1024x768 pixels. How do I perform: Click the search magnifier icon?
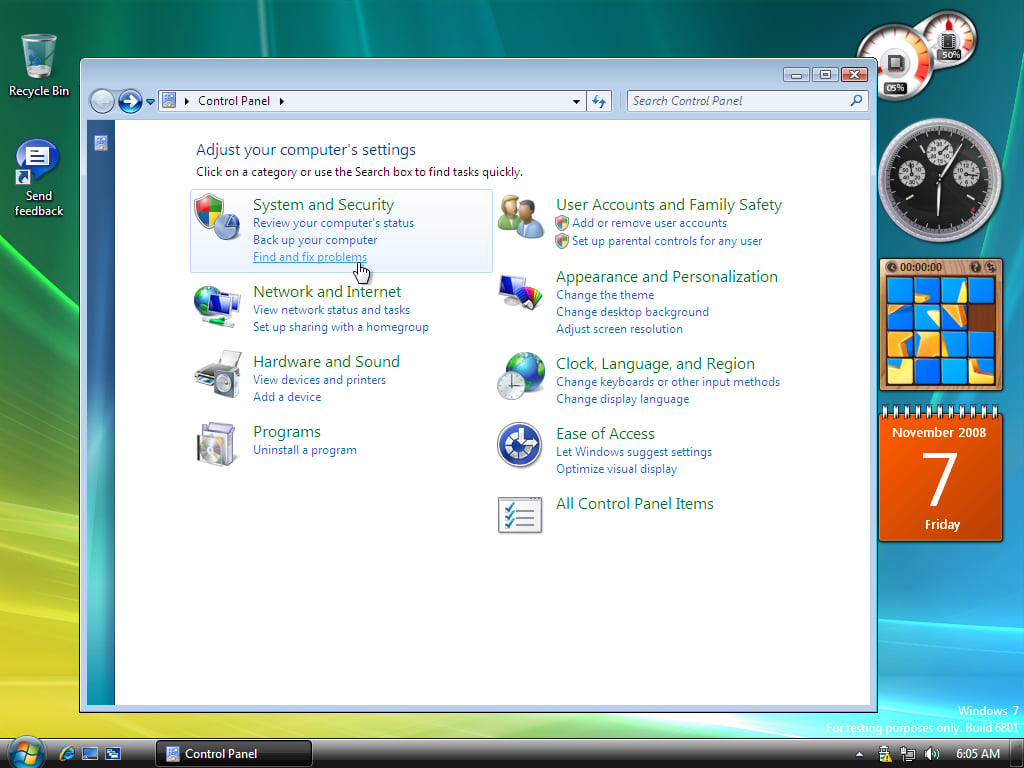tap(856, 101)
